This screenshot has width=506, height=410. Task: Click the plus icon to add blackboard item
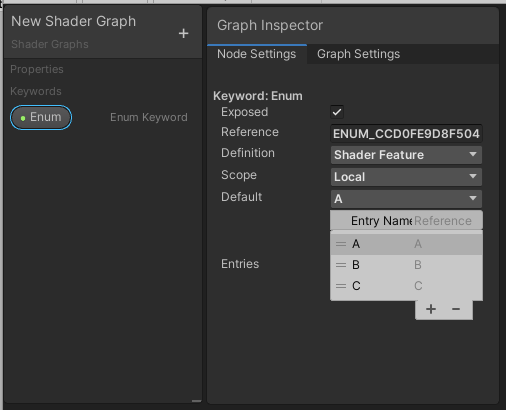click(183, 33)
